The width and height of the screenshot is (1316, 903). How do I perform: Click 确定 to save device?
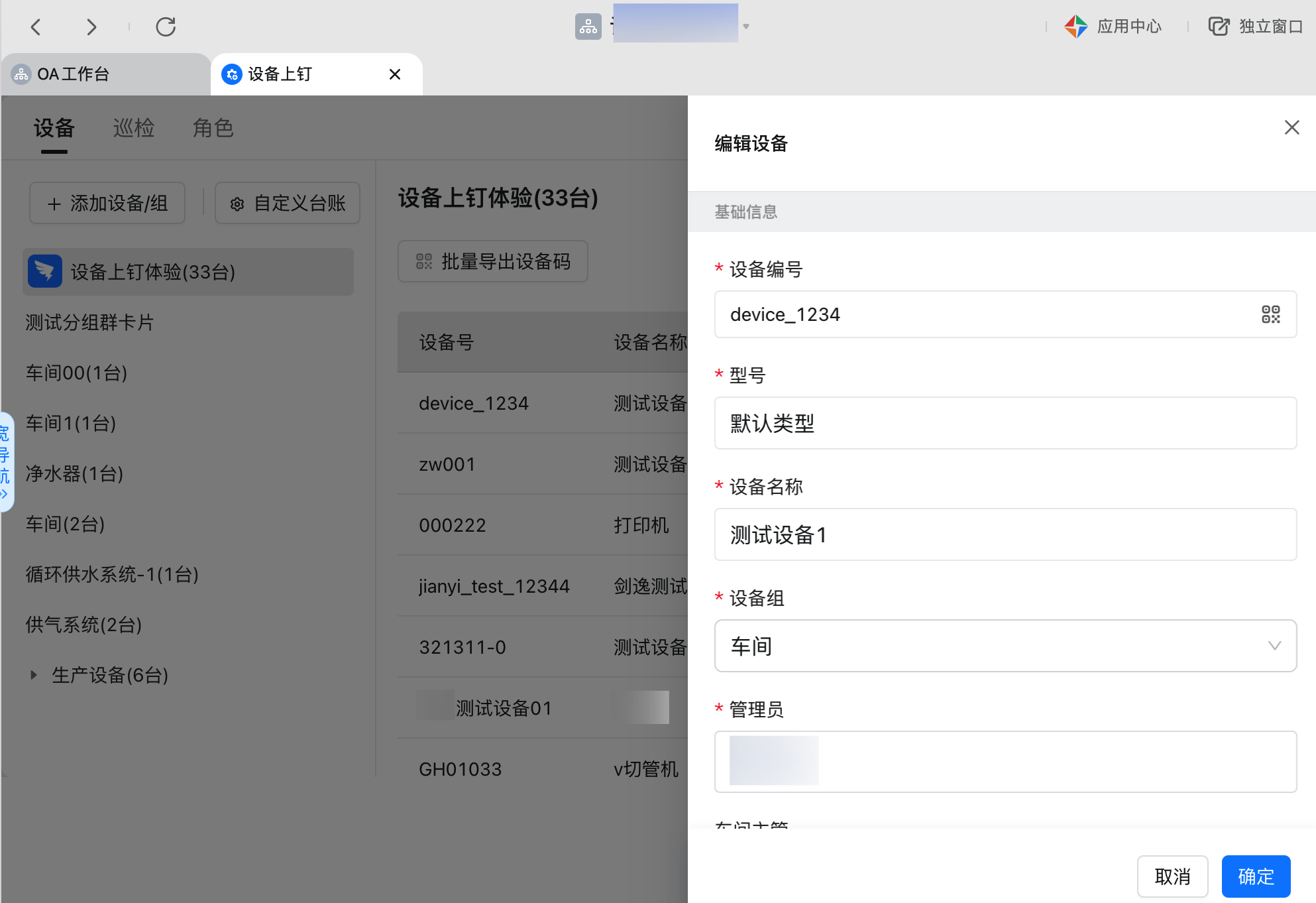point(1256,876)
